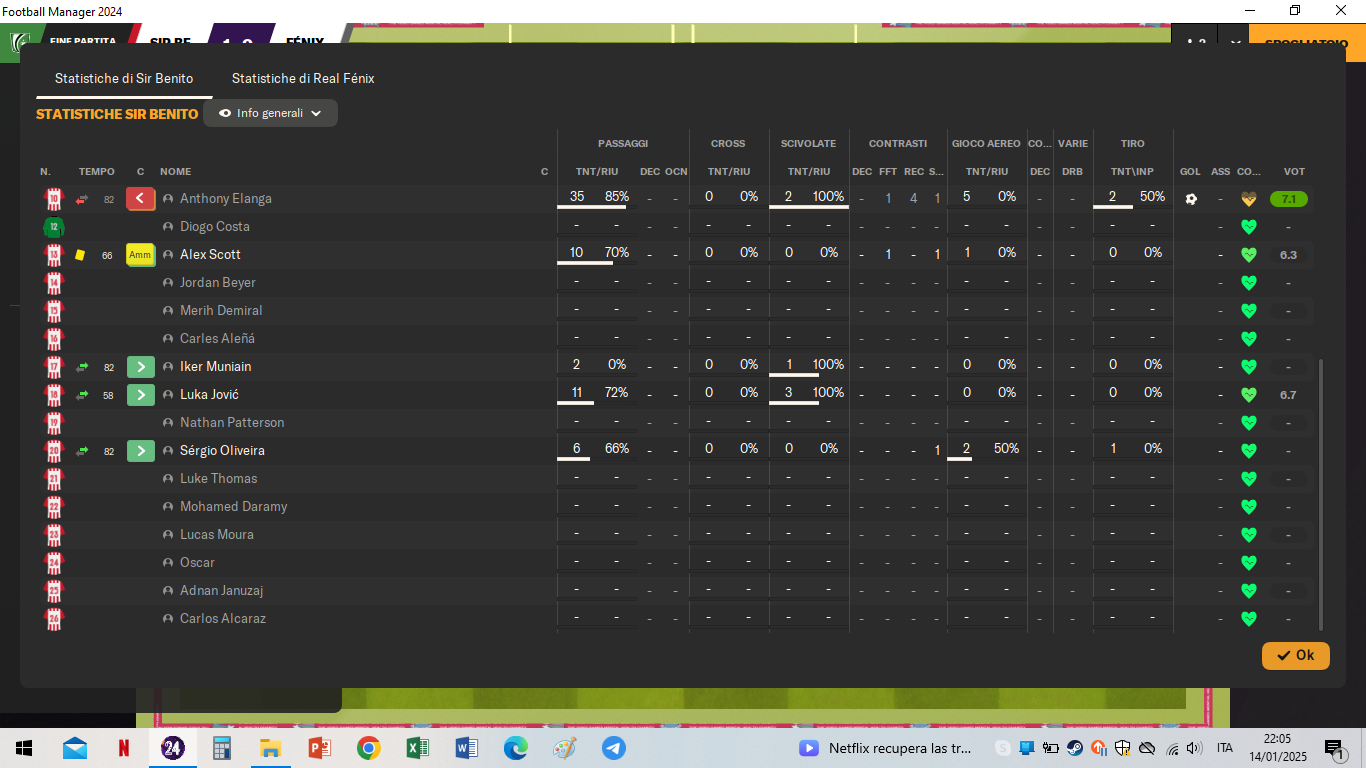Click Diogo Costa's green condition heart
Screen dimensions: 1366x768
[1248, 227]
